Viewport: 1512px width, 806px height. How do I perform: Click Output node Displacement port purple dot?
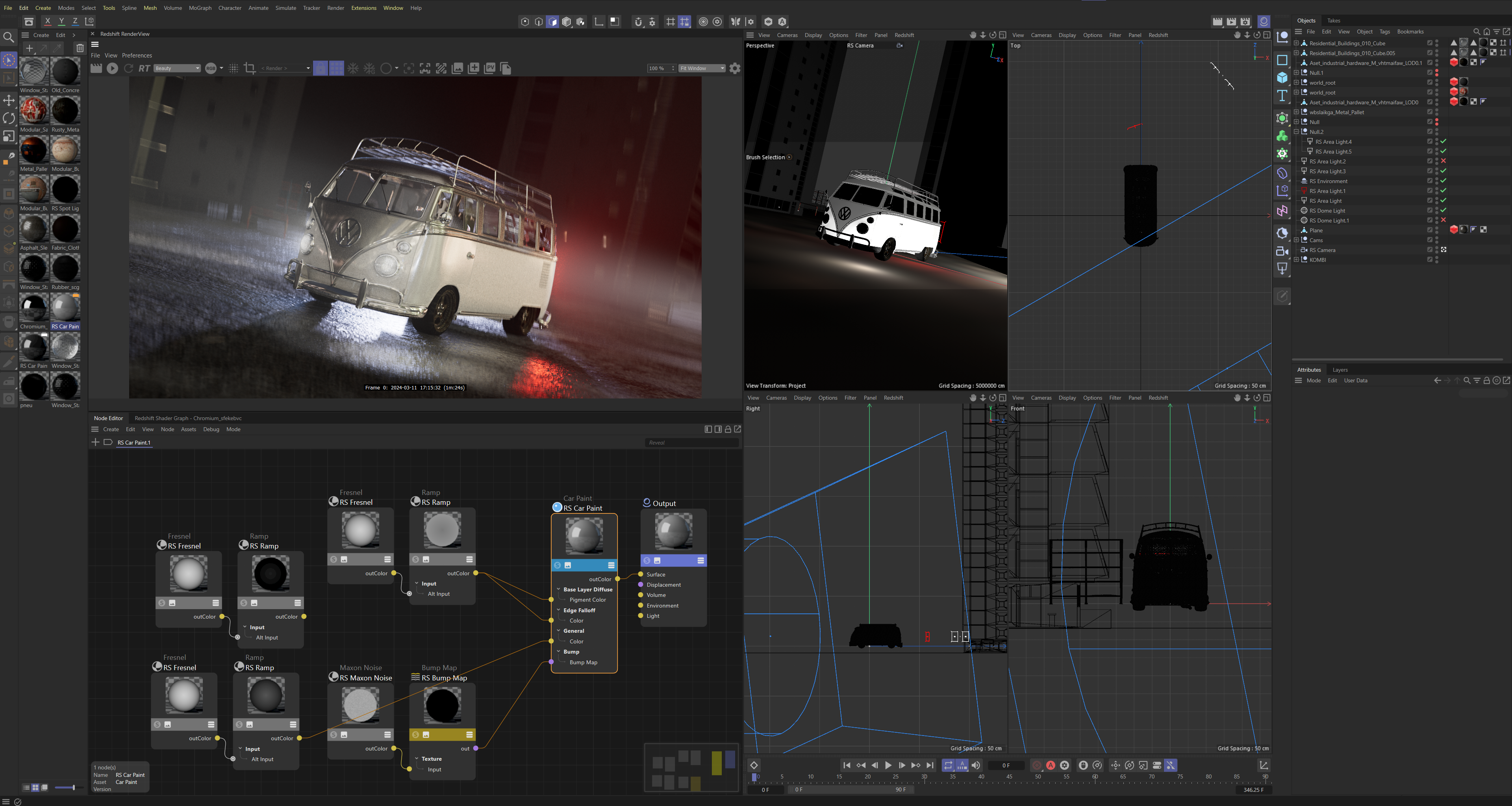pyautogui.click(x=640, y=585)
